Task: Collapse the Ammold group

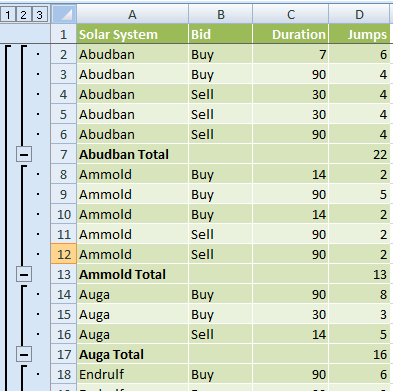Action: pyautogui.click(x=24, y=275)
